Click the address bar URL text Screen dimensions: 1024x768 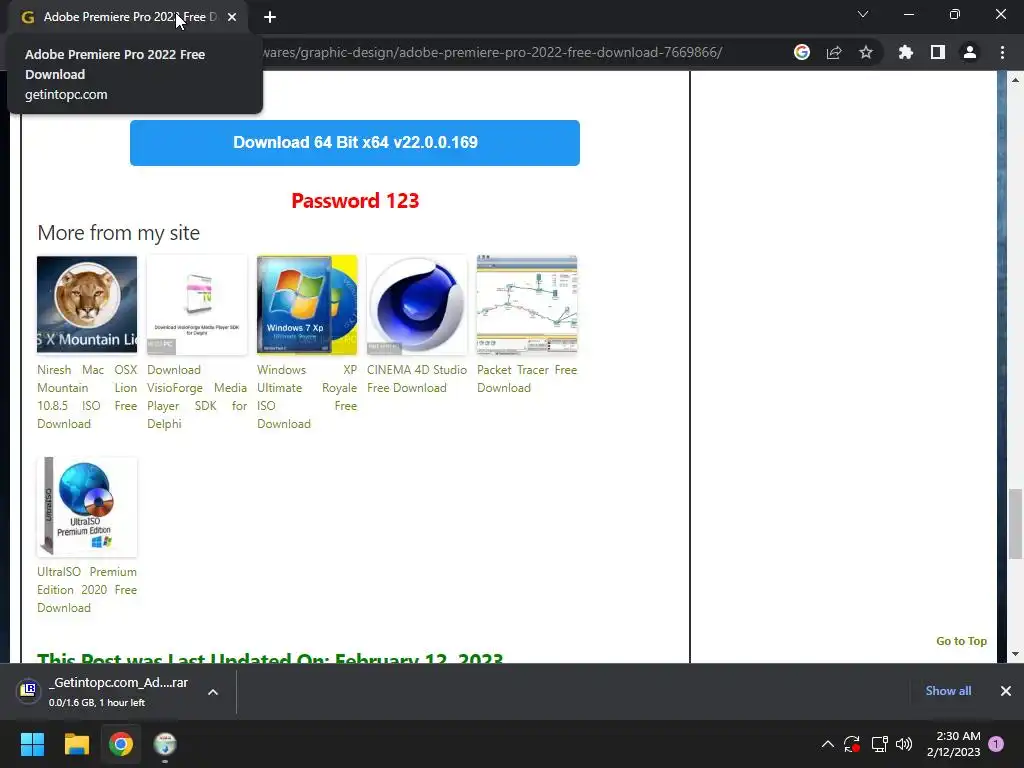[x=492, y=52]
